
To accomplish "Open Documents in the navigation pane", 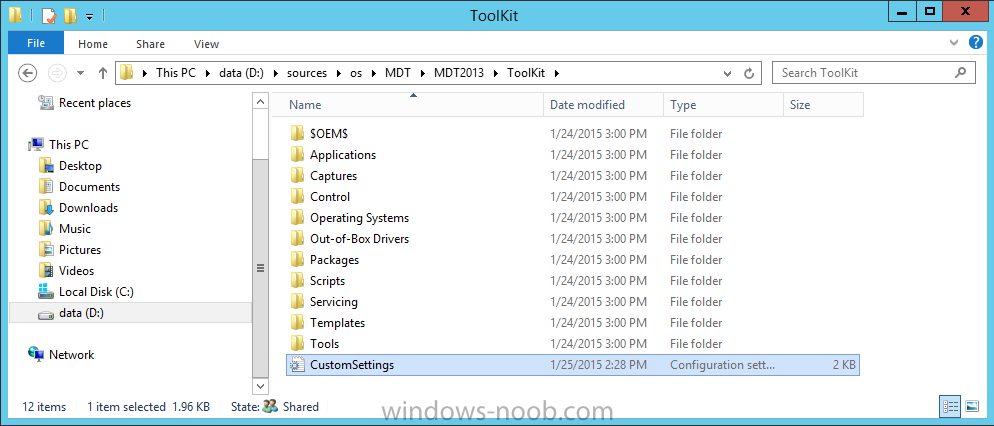I will click(89, 186).
